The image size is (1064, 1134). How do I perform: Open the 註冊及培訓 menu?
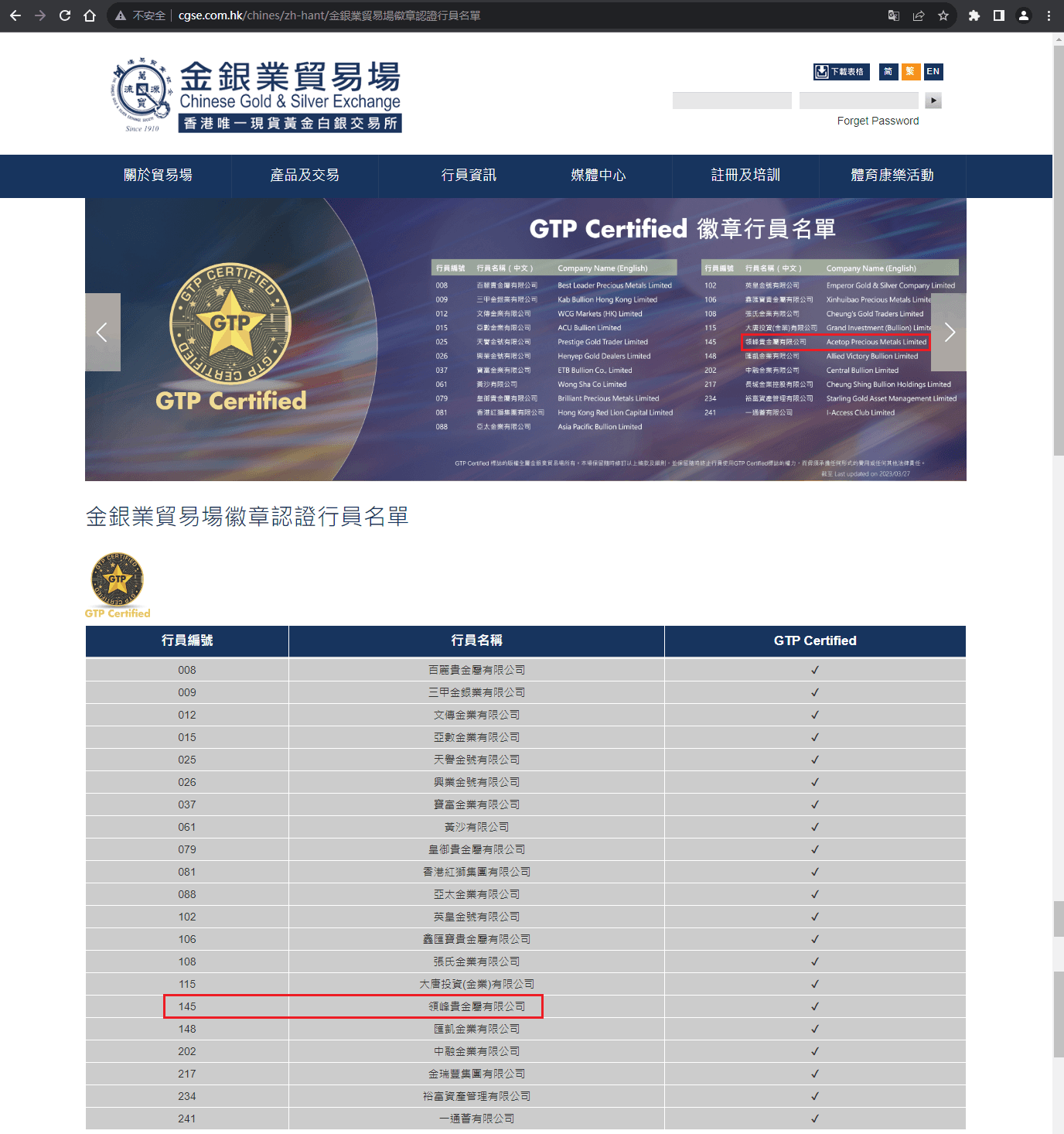[x=745, y=176]
